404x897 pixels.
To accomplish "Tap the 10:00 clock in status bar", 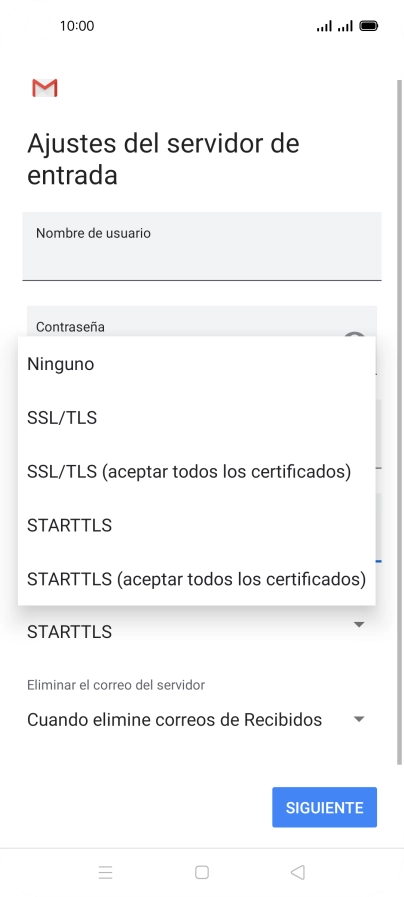I will pos(77,26).
